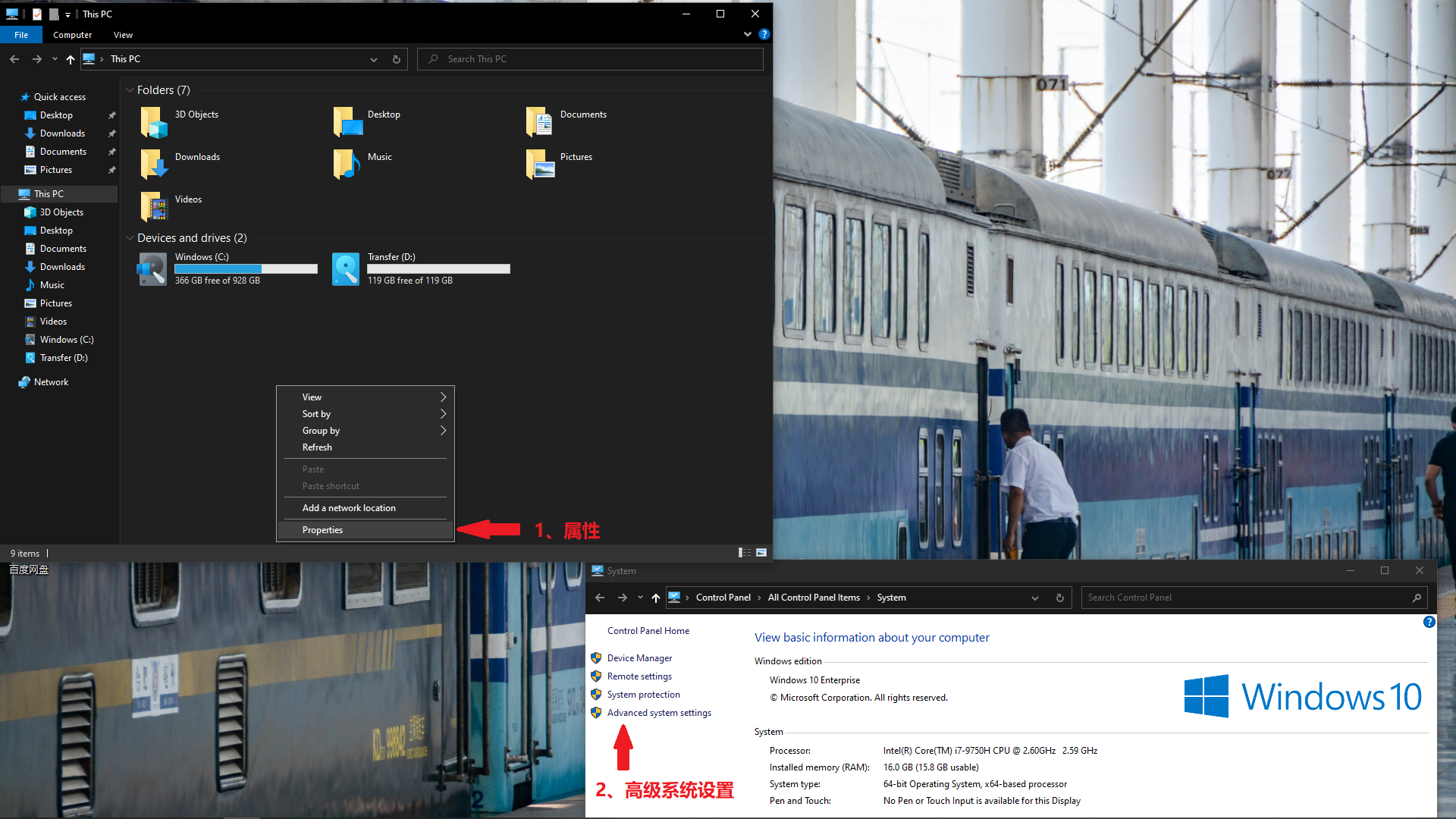The image size is (1456, 819).
Task: Open the Windows (C:) drive
Action: coord(152,268)
